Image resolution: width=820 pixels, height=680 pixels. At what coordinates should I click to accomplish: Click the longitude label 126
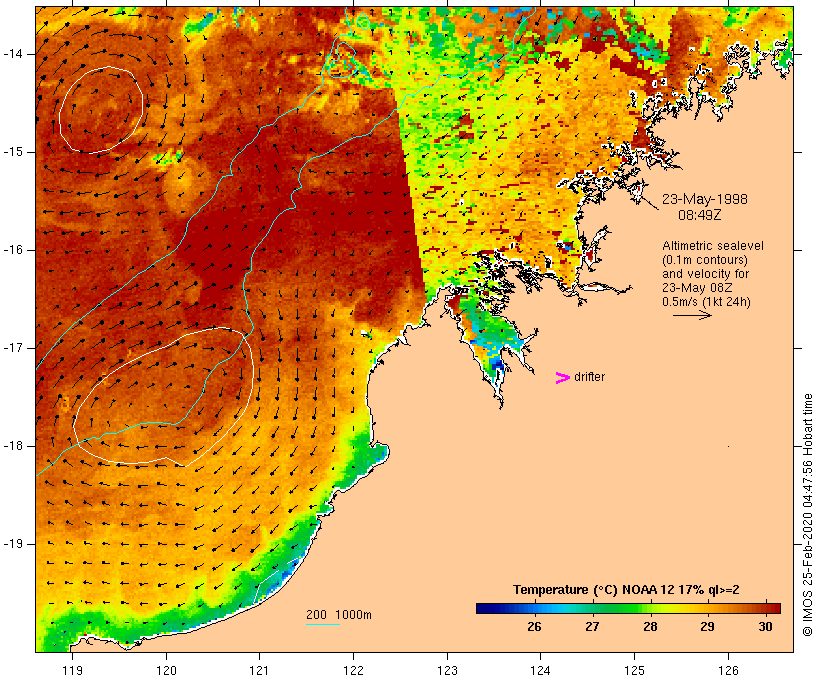click(728, 670)
